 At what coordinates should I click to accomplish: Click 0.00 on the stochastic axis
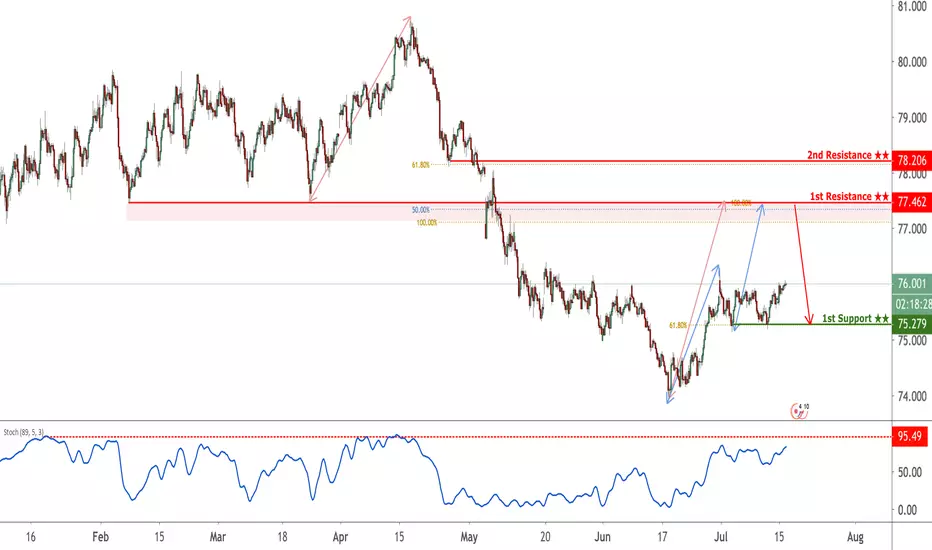(907, 510)
